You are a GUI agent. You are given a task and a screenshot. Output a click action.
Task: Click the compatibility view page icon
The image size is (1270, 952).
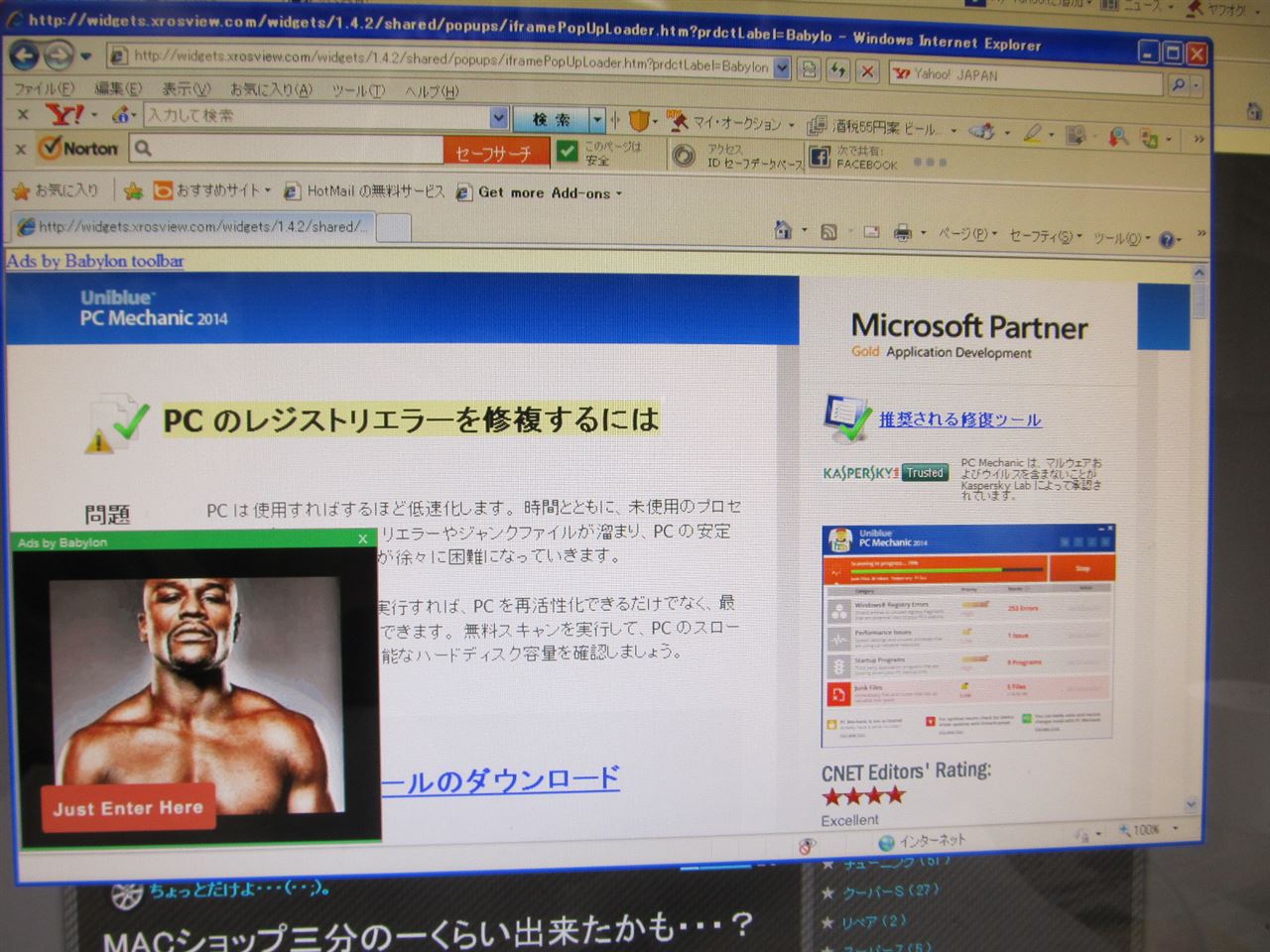point(810,69)
